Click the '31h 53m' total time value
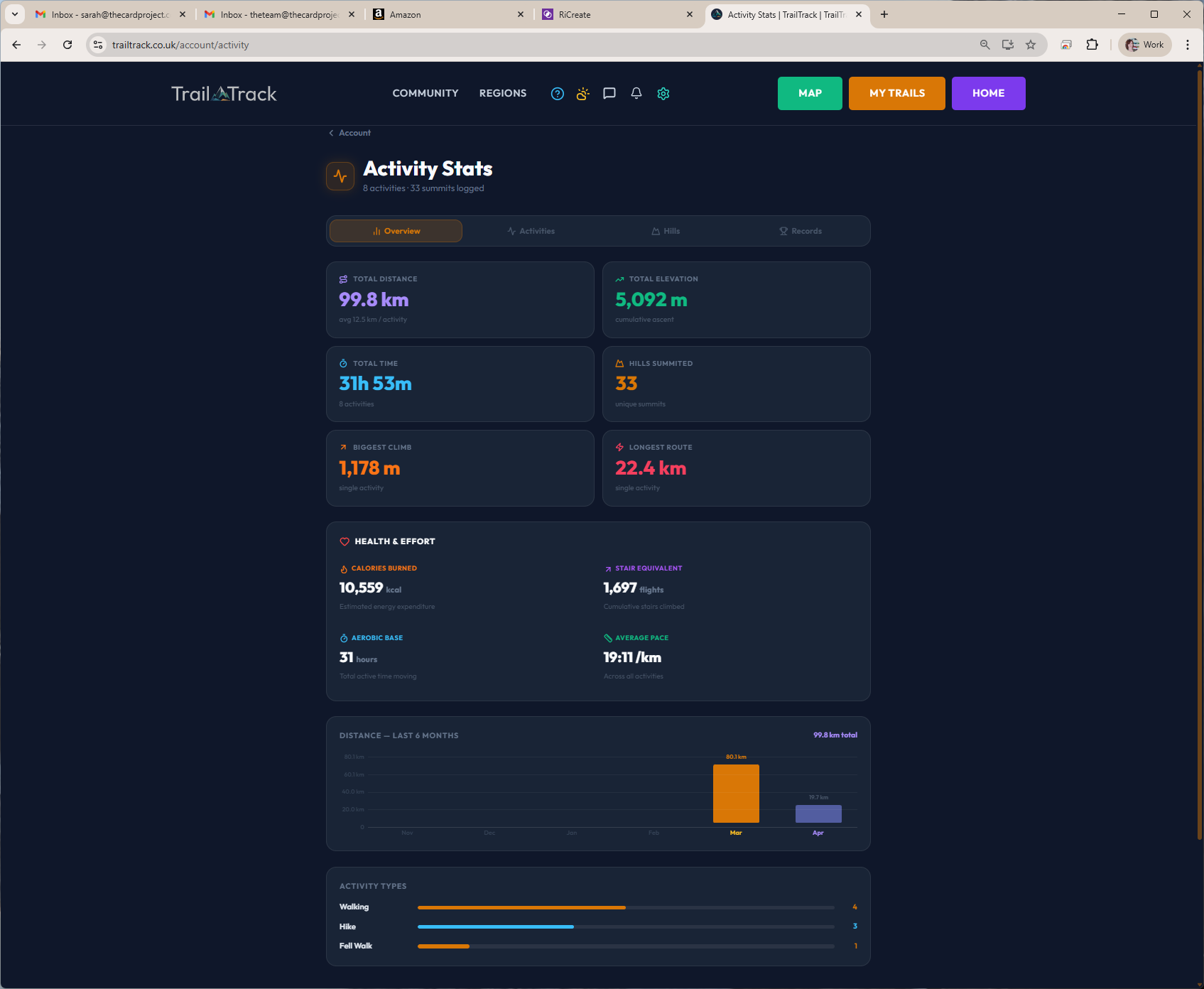This screenshot has width=1204, height=989. click(x=375, y=384)
